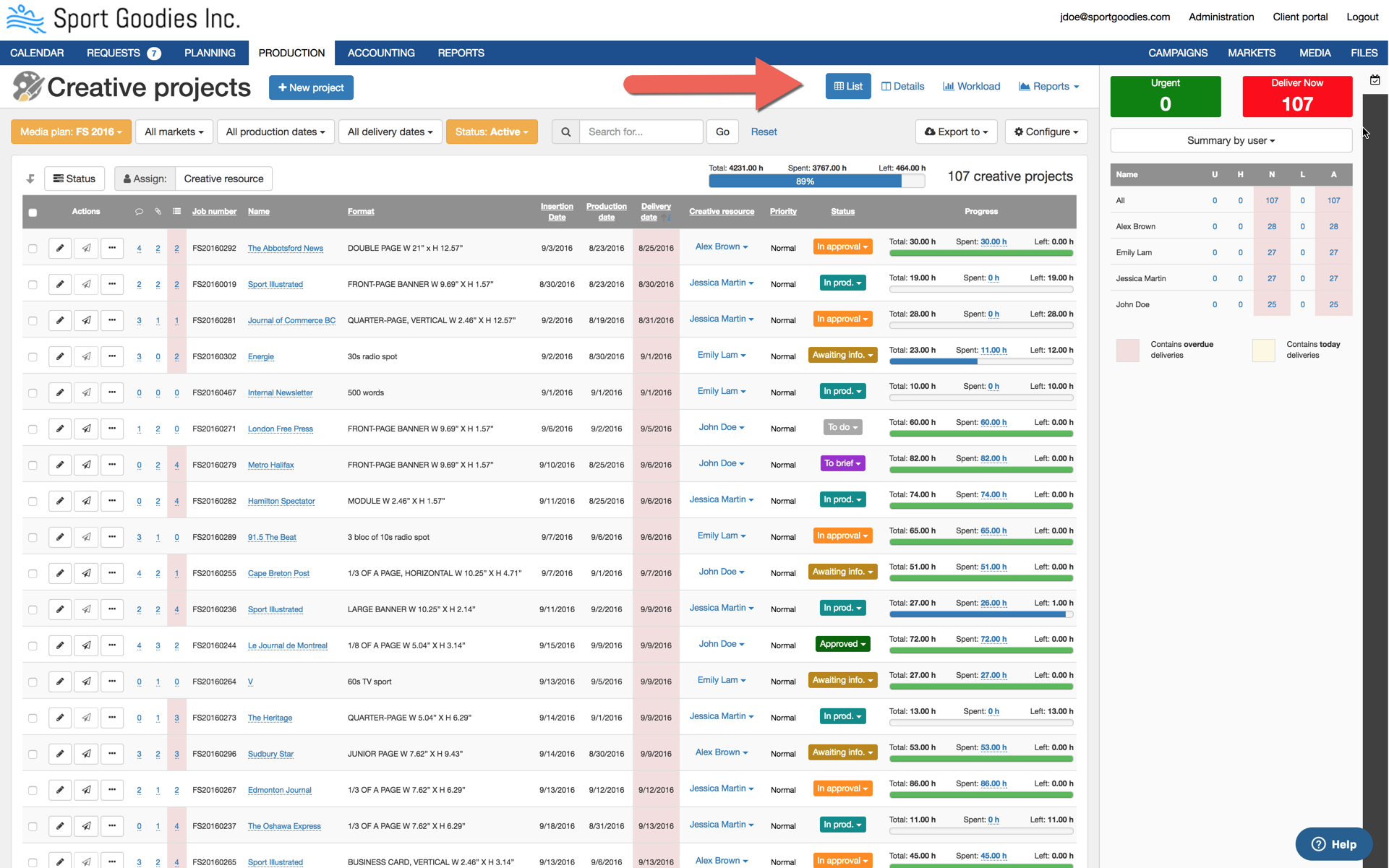Click the paper-plane send icon for Energie row
The height and width of the screenshot is (868, 1389).
click(86, 356)
